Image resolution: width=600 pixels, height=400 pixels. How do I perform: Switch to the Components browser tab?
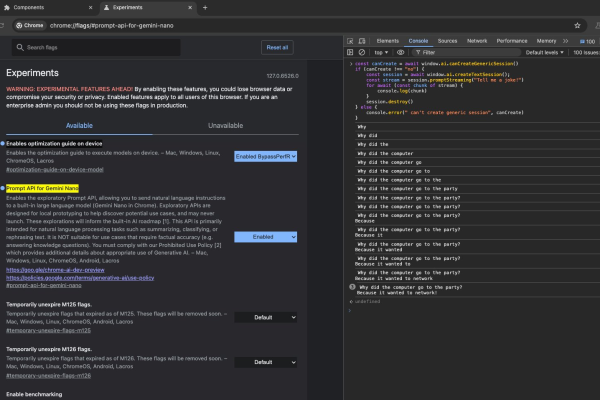29,7
